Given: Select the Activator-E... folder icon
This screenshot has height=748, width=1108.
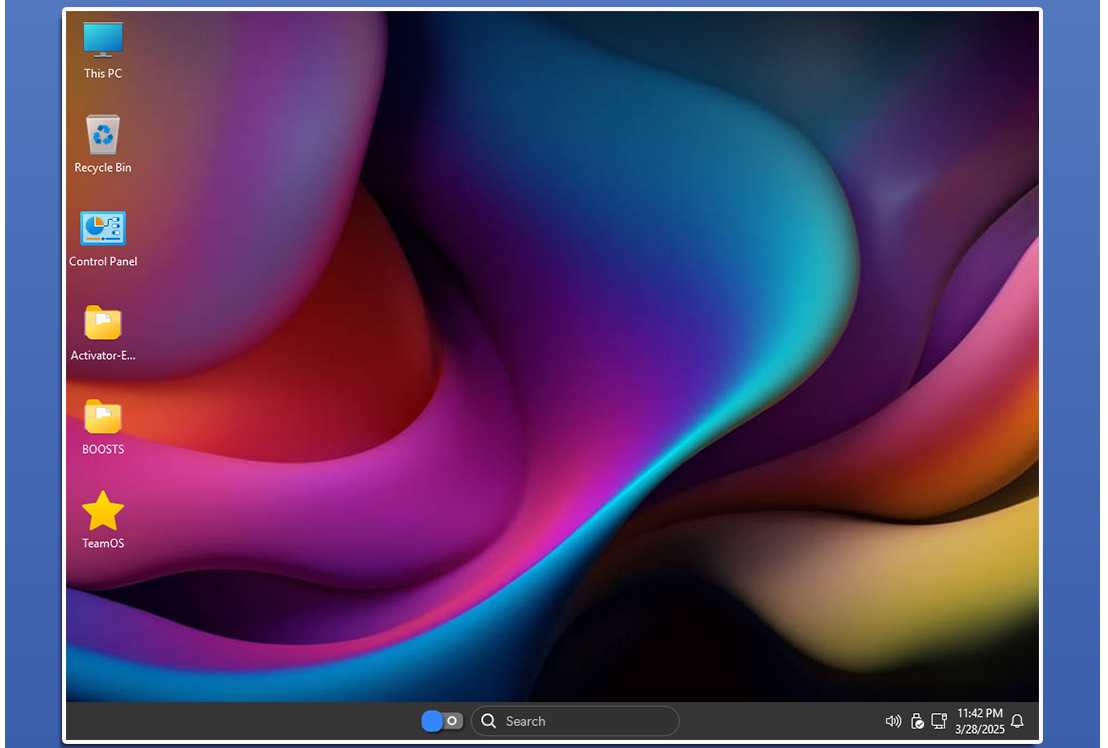Looking at the screenshot, I should pos(103,323).
